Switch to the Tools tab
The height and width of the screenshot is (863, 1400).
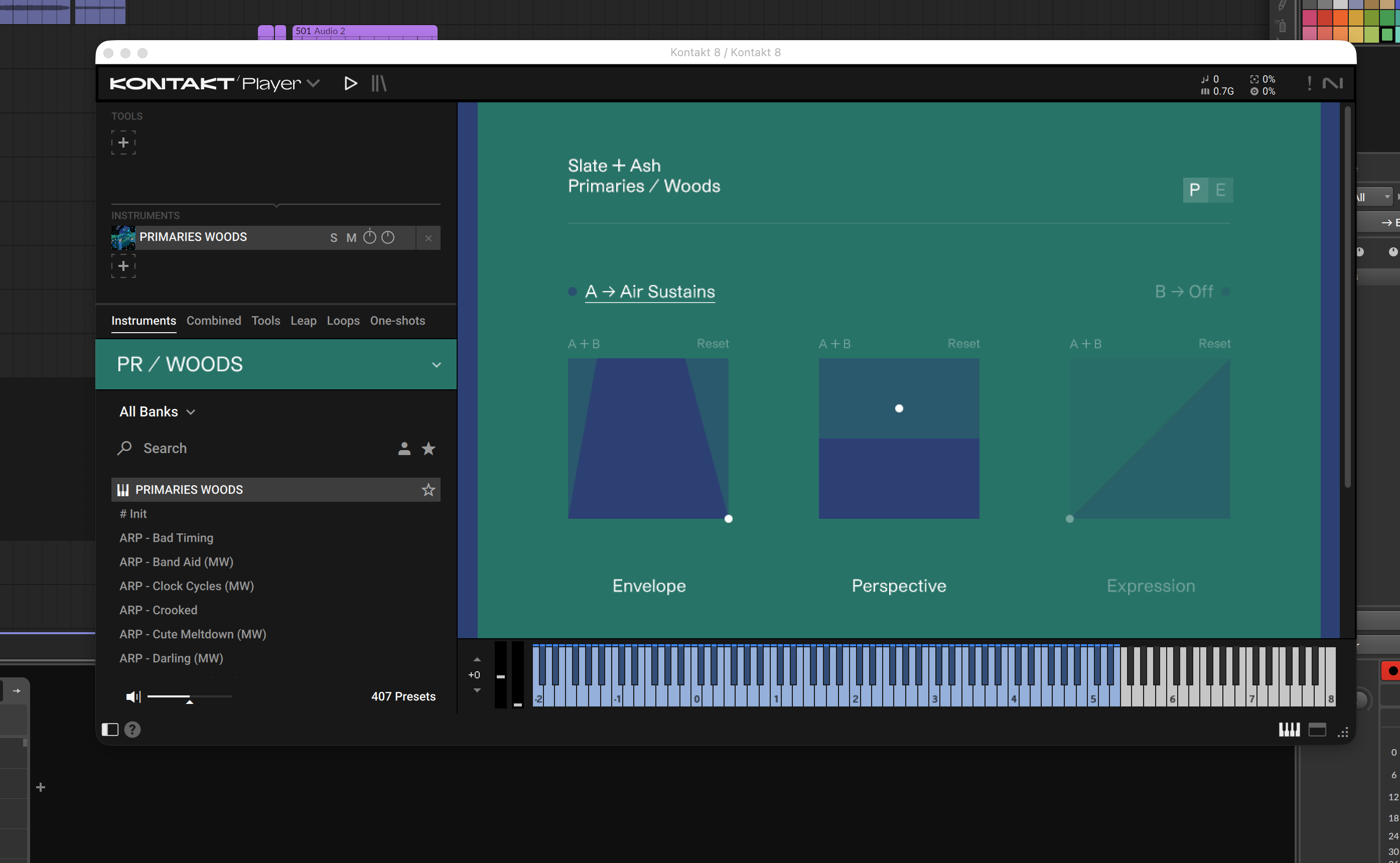click(266, 321)
